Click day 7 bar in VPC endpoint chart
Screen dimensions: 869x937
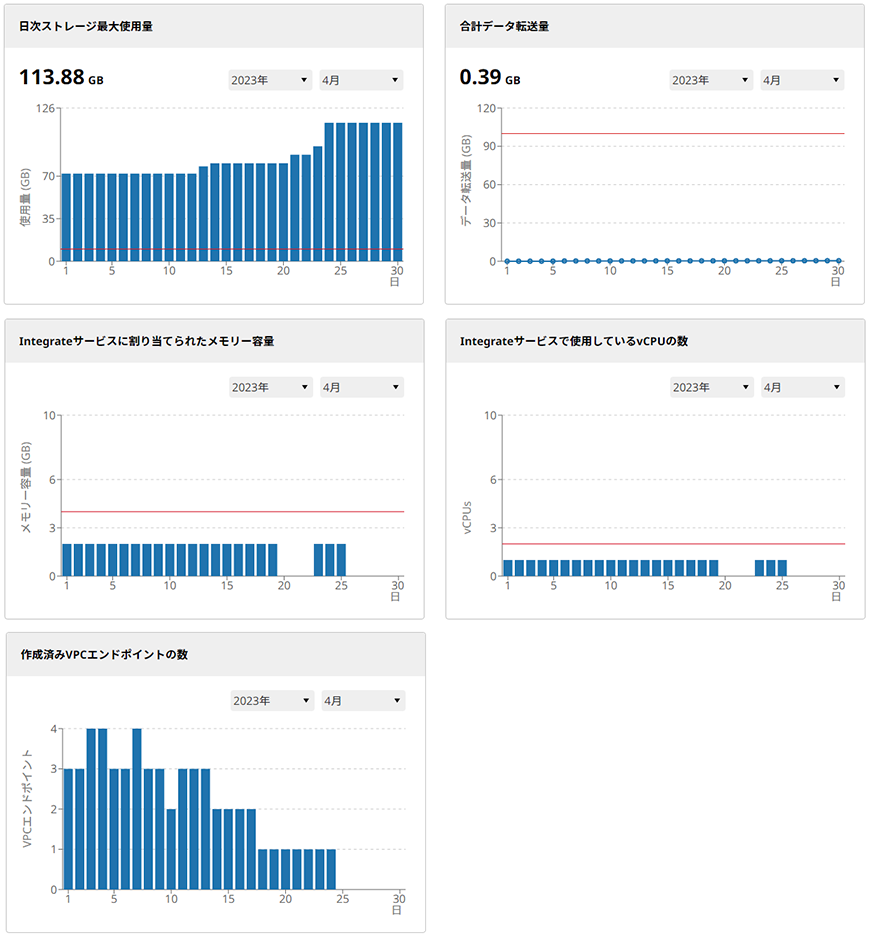137,808
